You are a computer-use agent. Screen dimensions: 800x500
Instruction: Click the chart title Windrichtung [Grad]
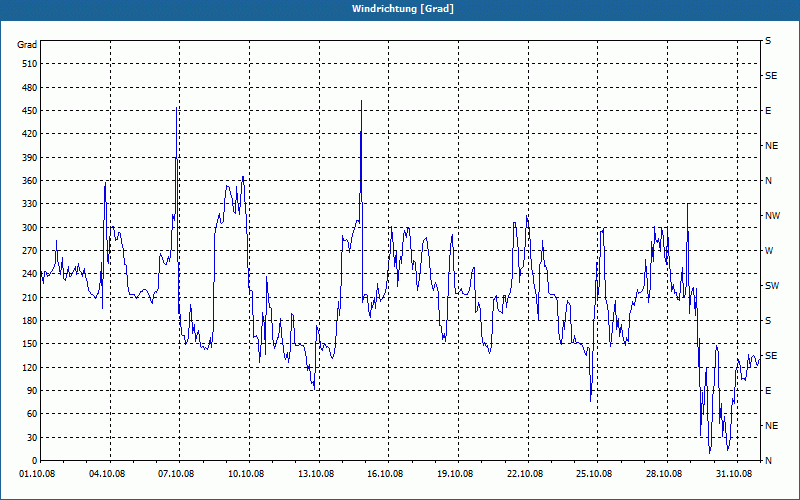pyautogui.click(x=403, y=9)
